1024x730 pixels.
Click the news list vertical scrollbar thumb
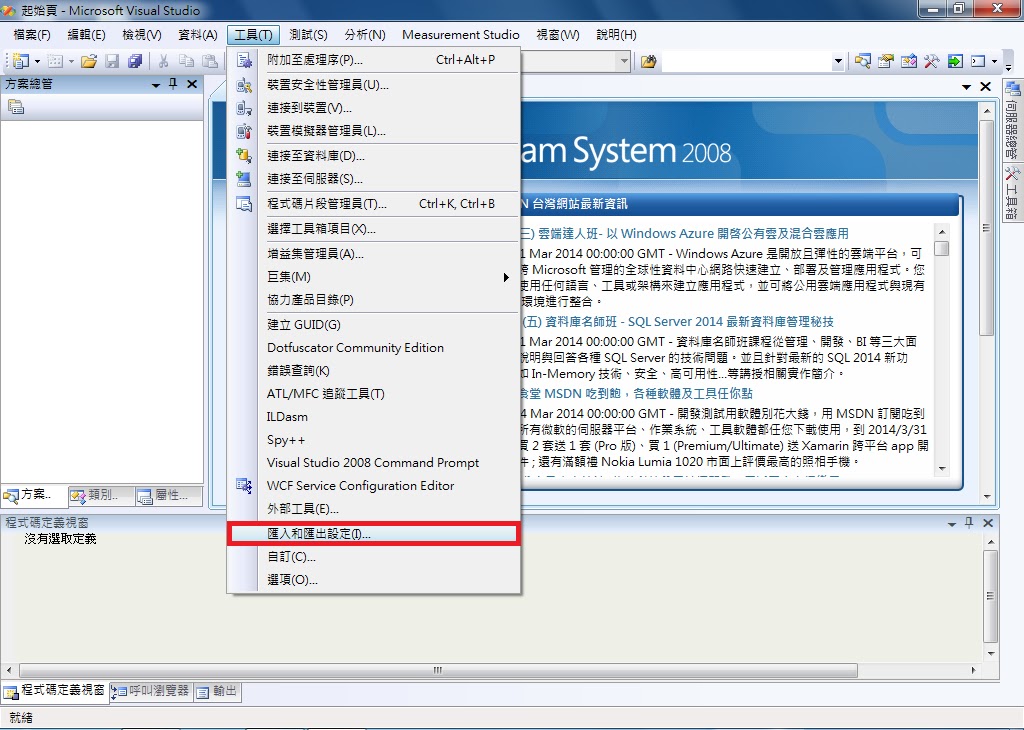[x=941, y=248]
